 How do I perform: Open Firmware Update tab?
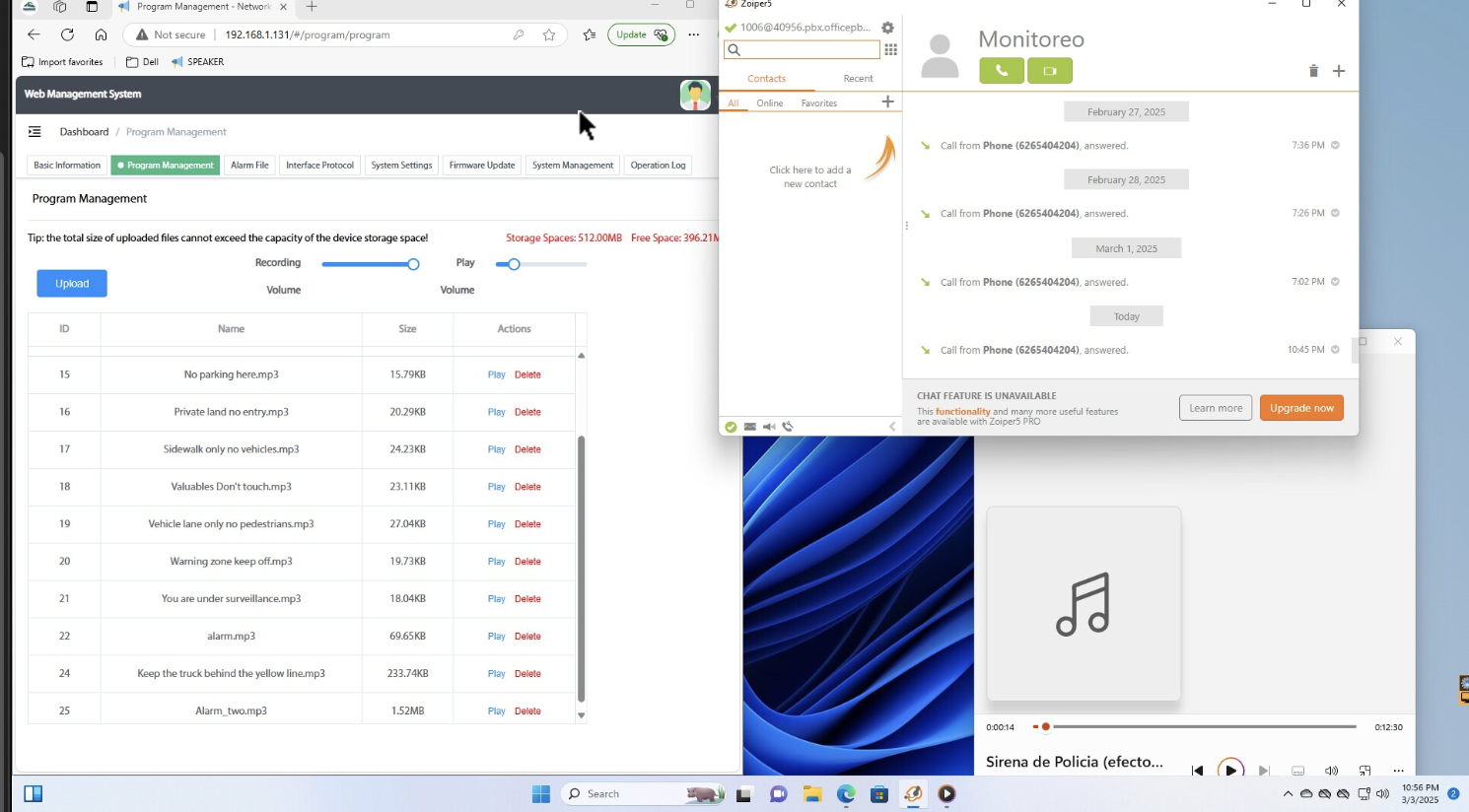(482, 166)
